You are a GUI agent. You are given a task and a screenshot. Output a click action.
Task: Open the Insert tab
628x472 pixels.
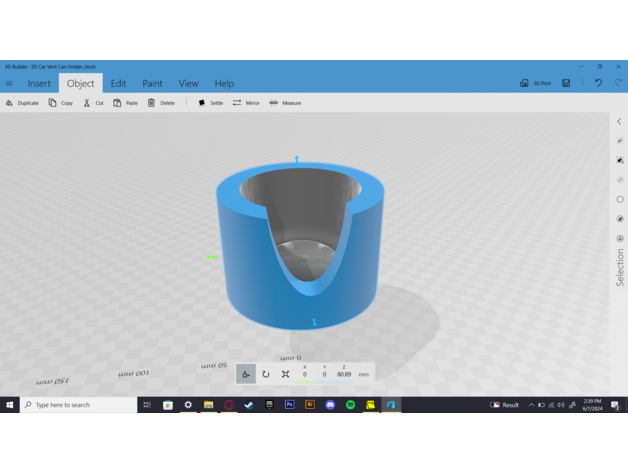39,84
